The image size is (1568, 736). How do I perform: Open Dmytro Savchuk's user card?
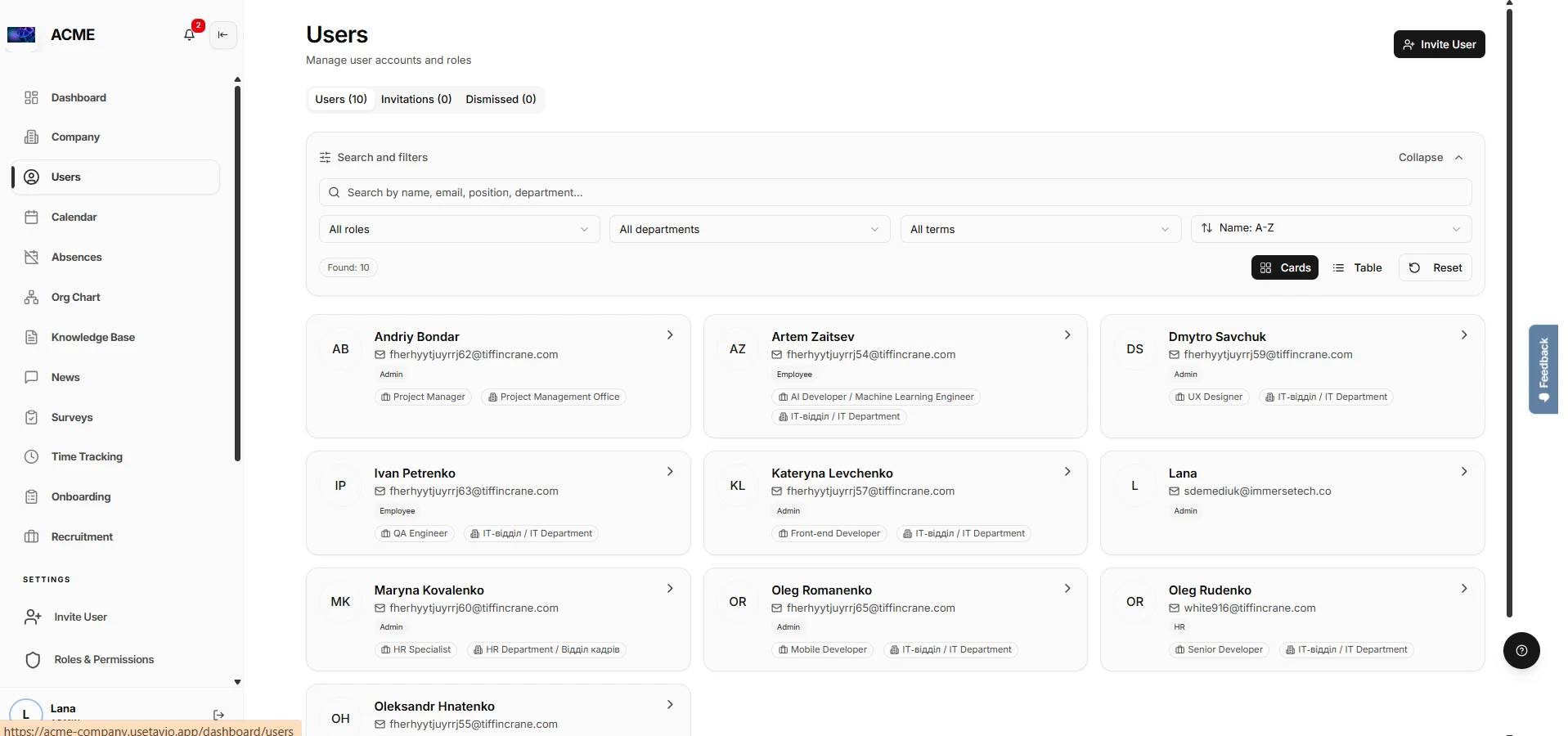(1292, 376)
